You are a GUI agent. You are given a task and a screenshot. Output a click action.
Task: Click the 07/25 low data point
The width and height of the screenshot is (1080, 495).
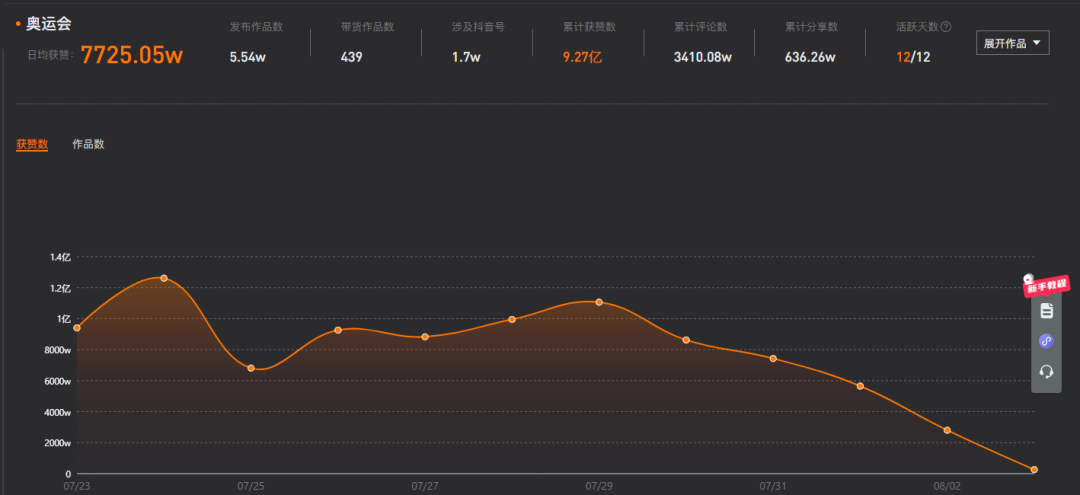251,368
